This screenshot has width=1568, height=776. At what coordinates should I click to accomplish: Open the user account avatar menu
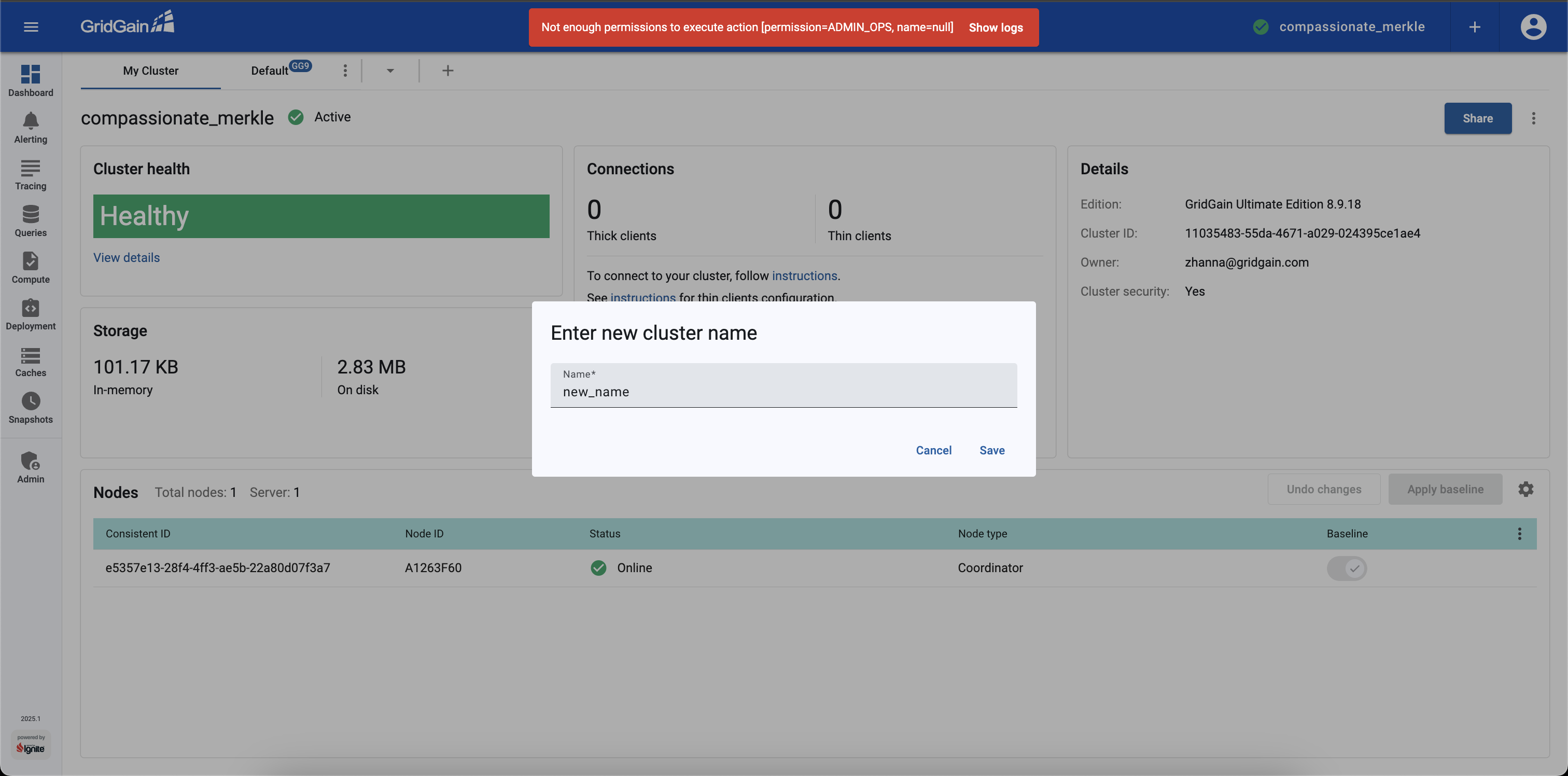(1533, 27)
